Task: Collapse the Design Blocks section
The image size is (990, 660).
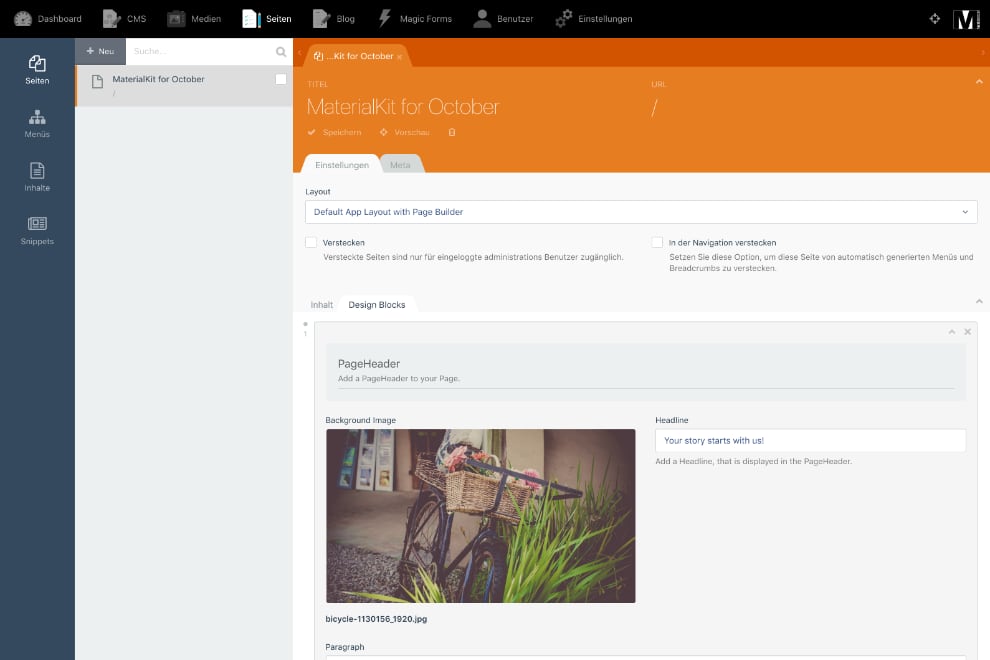Action: point(979,301)
